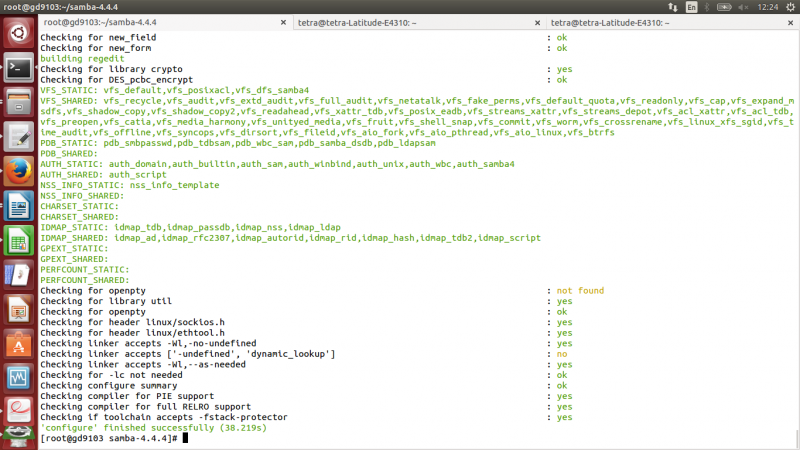Open the En keyboard layout indicator
Image resolution: width=800 pixels, height=450 pixels.
[x=691, y=7]
